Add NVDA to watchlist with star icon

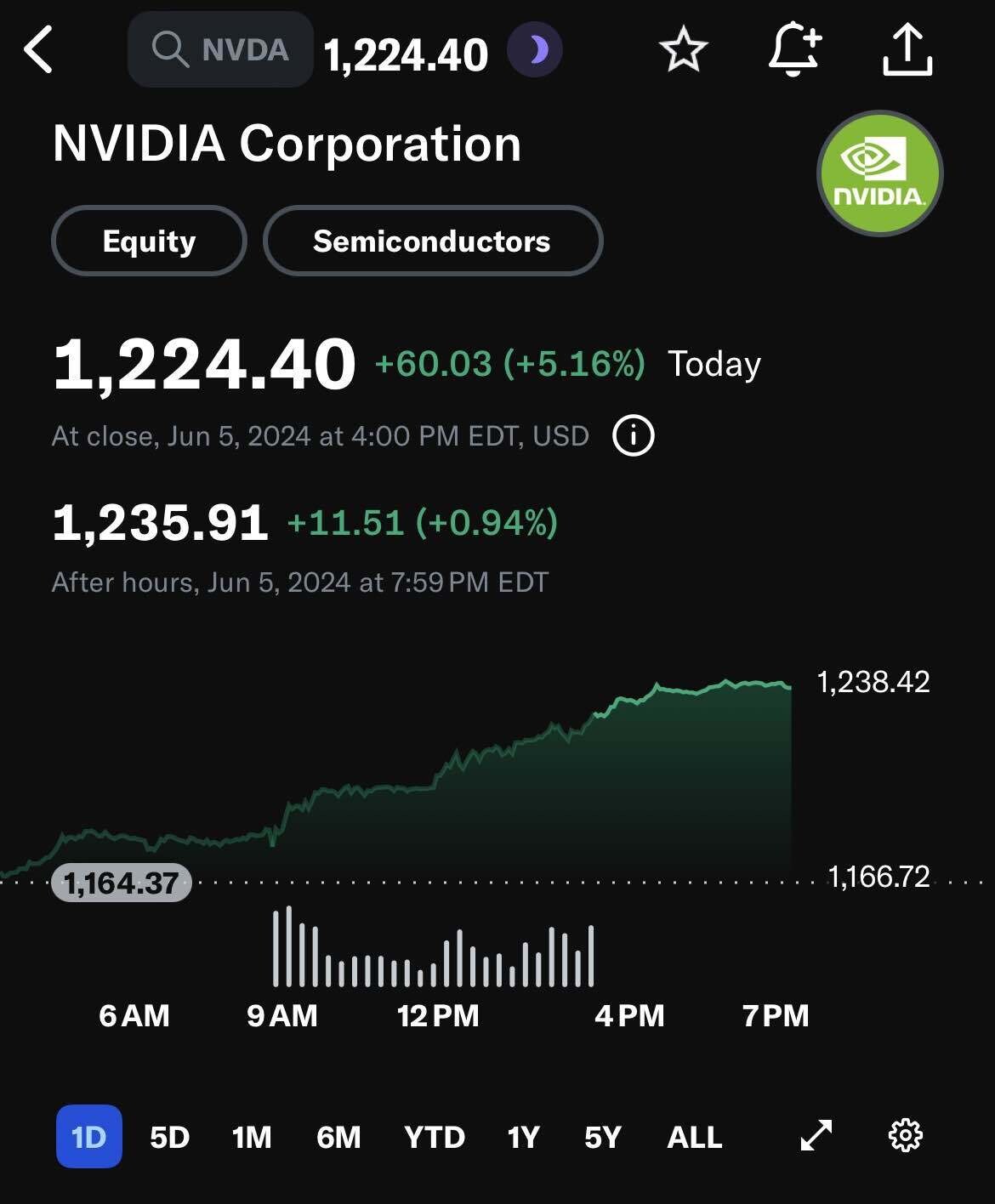(x=683, y=50)
